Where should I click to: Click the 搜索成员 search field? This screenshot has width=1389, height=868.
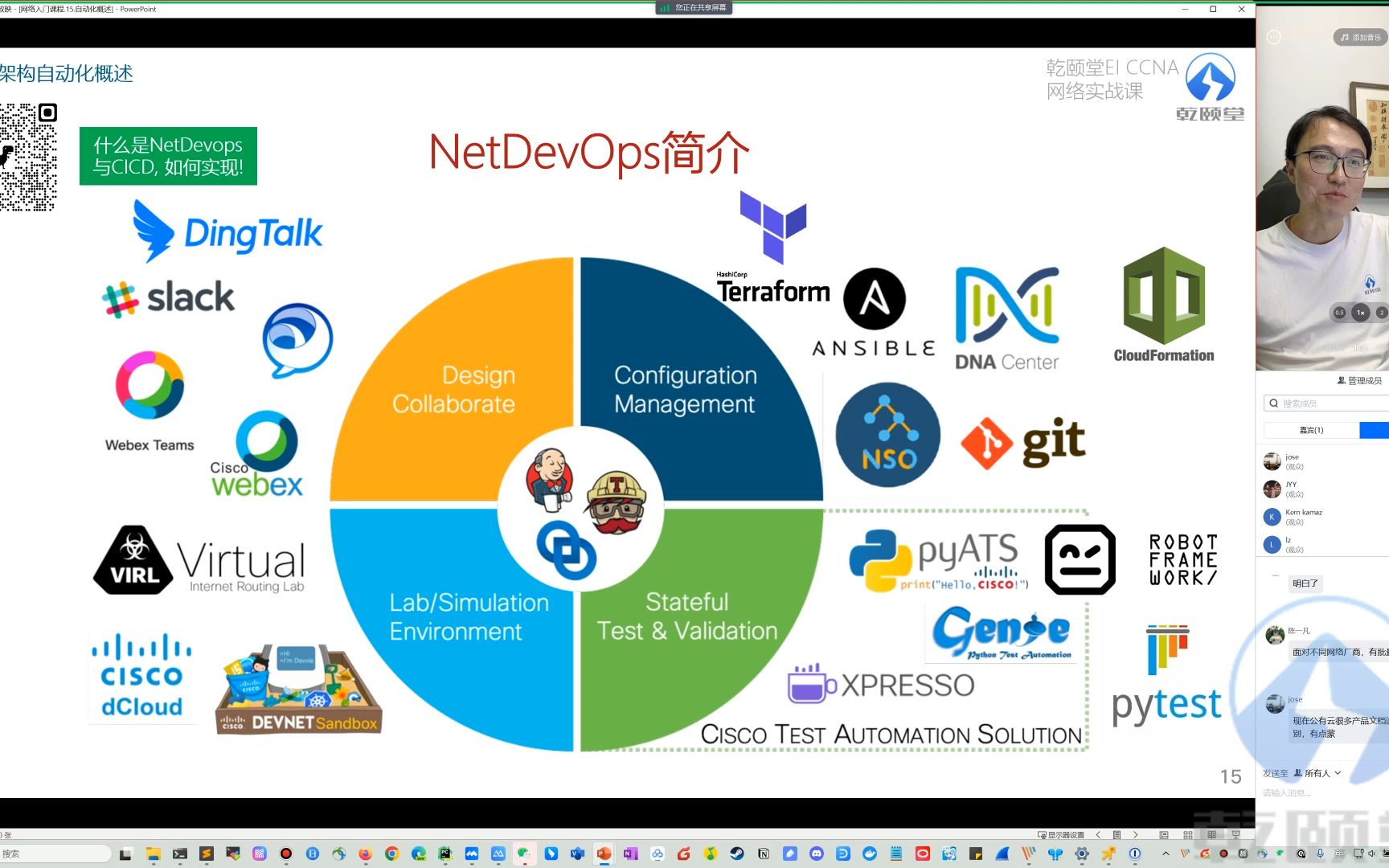pos(1326,403)
